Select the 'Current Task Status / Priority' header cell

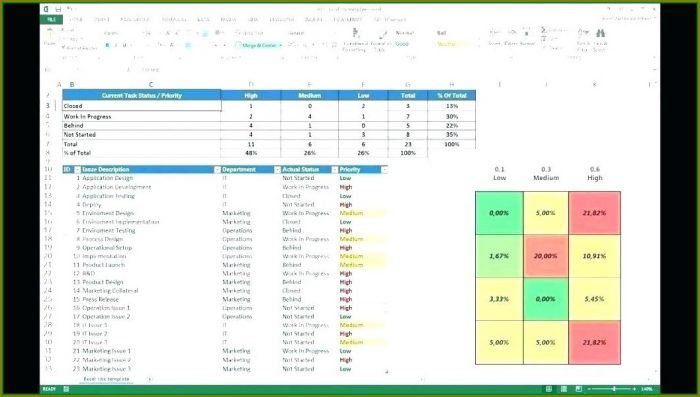click(x=142, y=96)
